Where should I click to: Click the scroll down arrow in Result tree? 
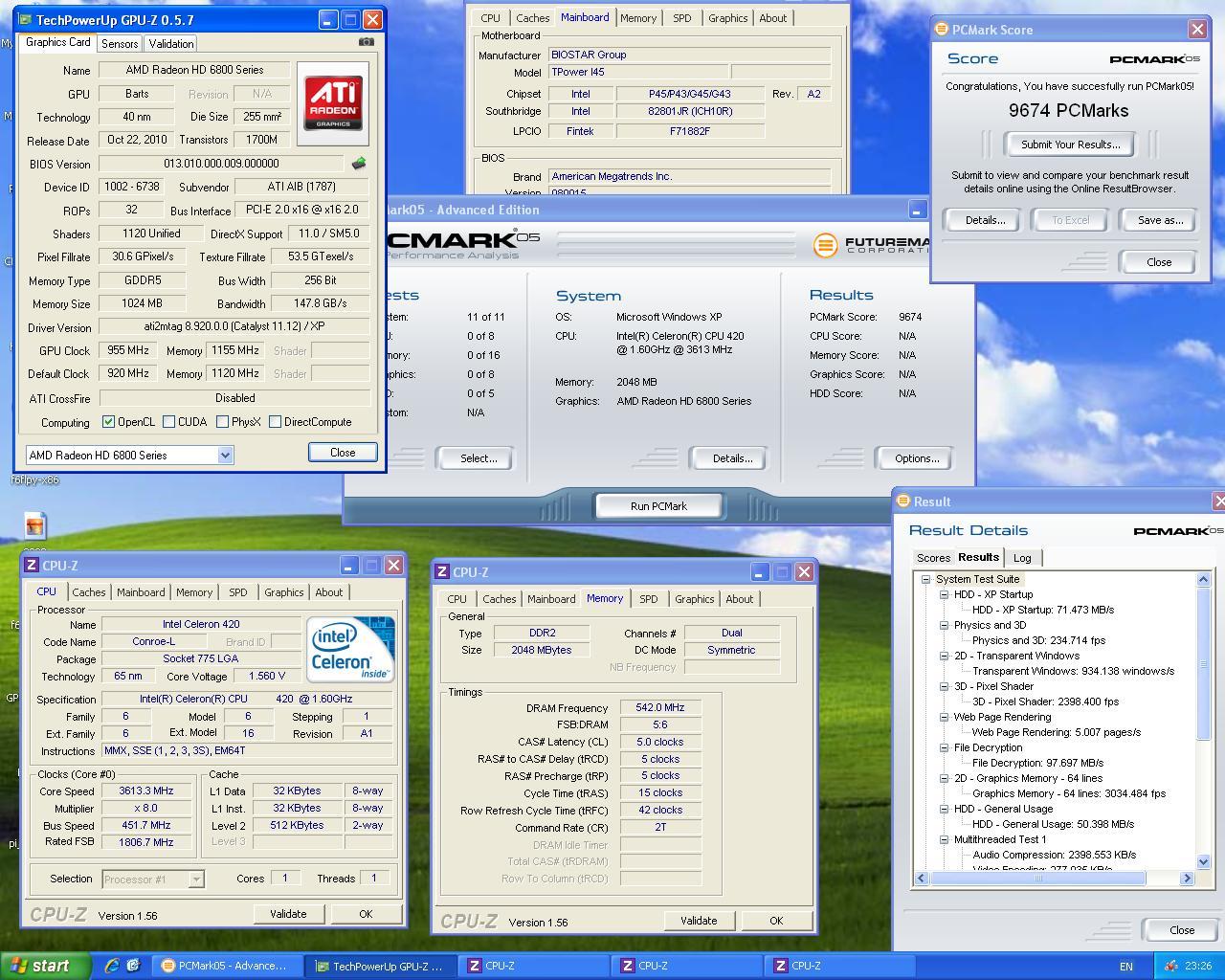click(1203, 861)
